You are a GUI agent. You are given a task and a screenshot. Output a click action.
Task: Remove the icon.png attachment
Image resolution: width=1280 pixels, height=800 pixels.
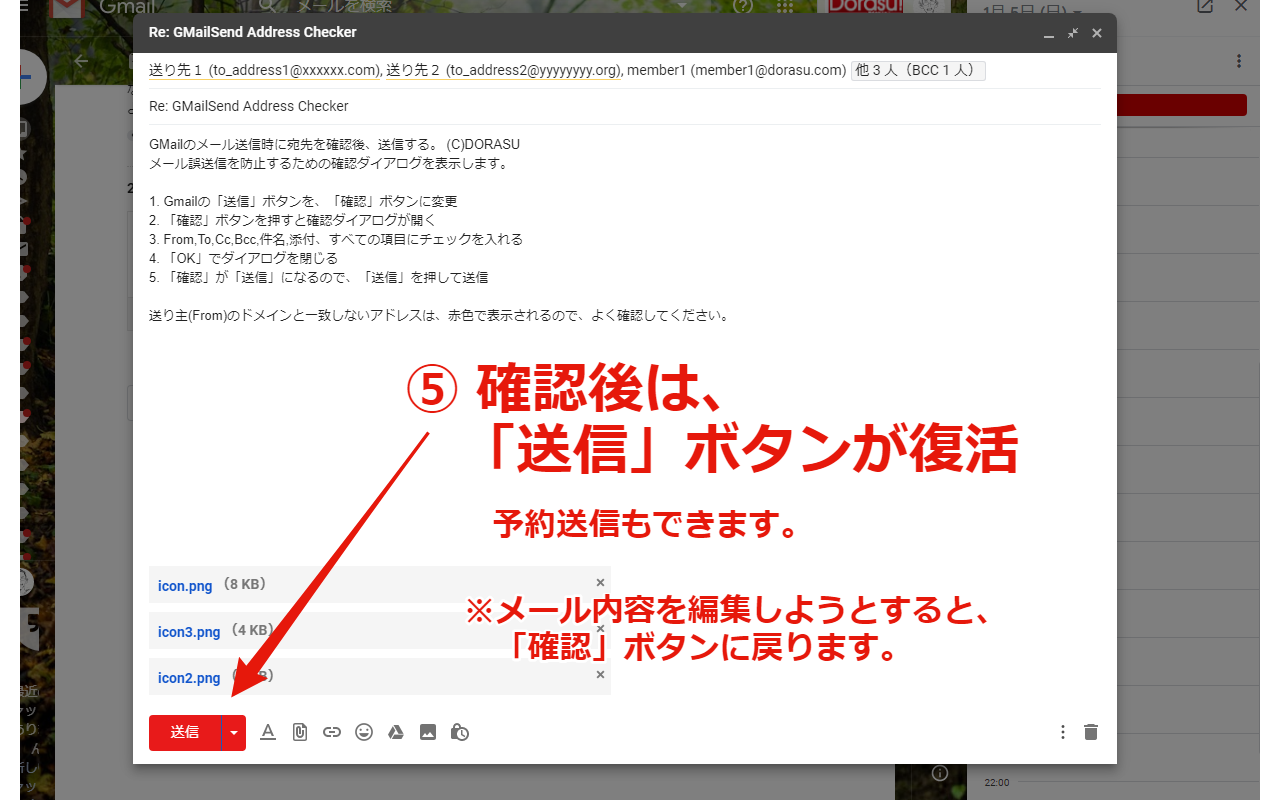600,582
